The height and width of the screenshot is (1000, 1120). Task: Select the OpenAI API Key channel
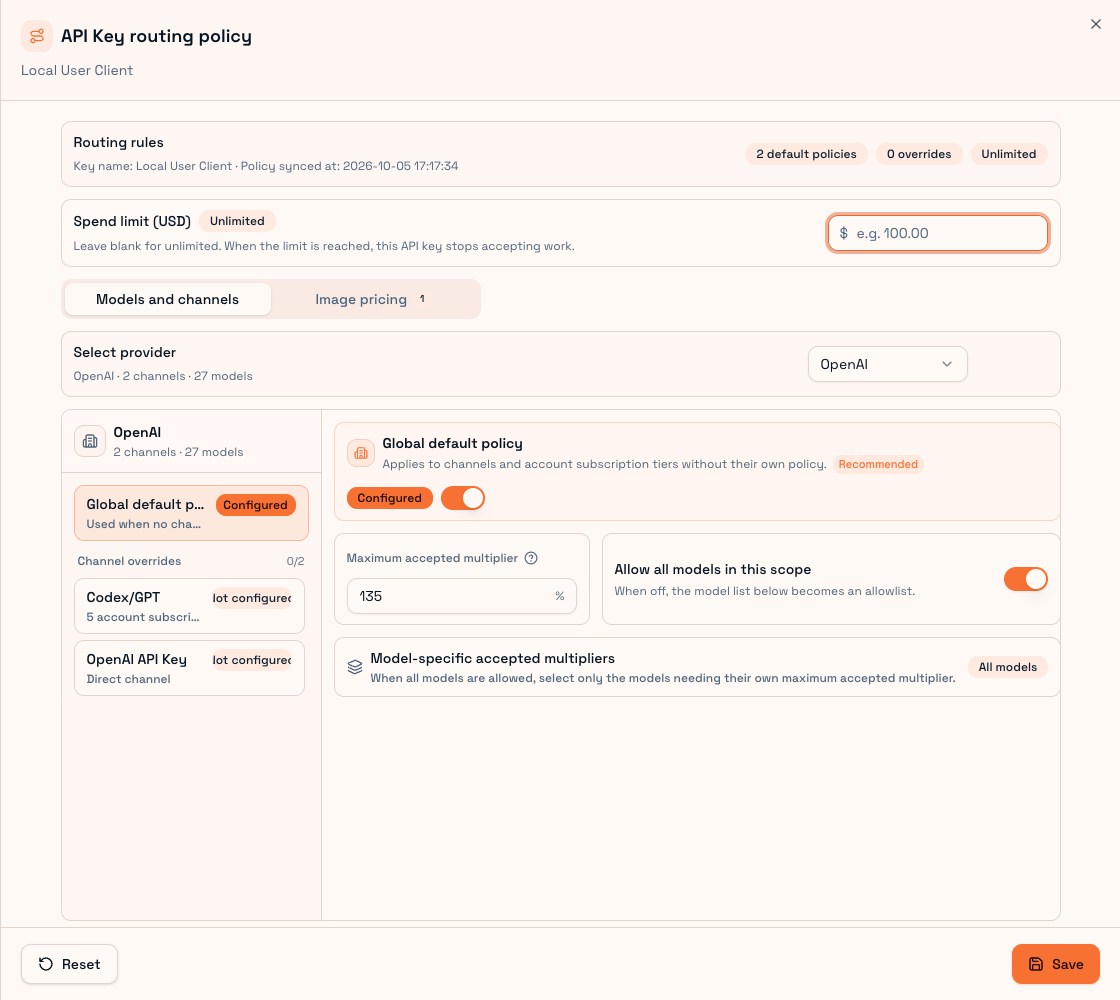[189, 668]
